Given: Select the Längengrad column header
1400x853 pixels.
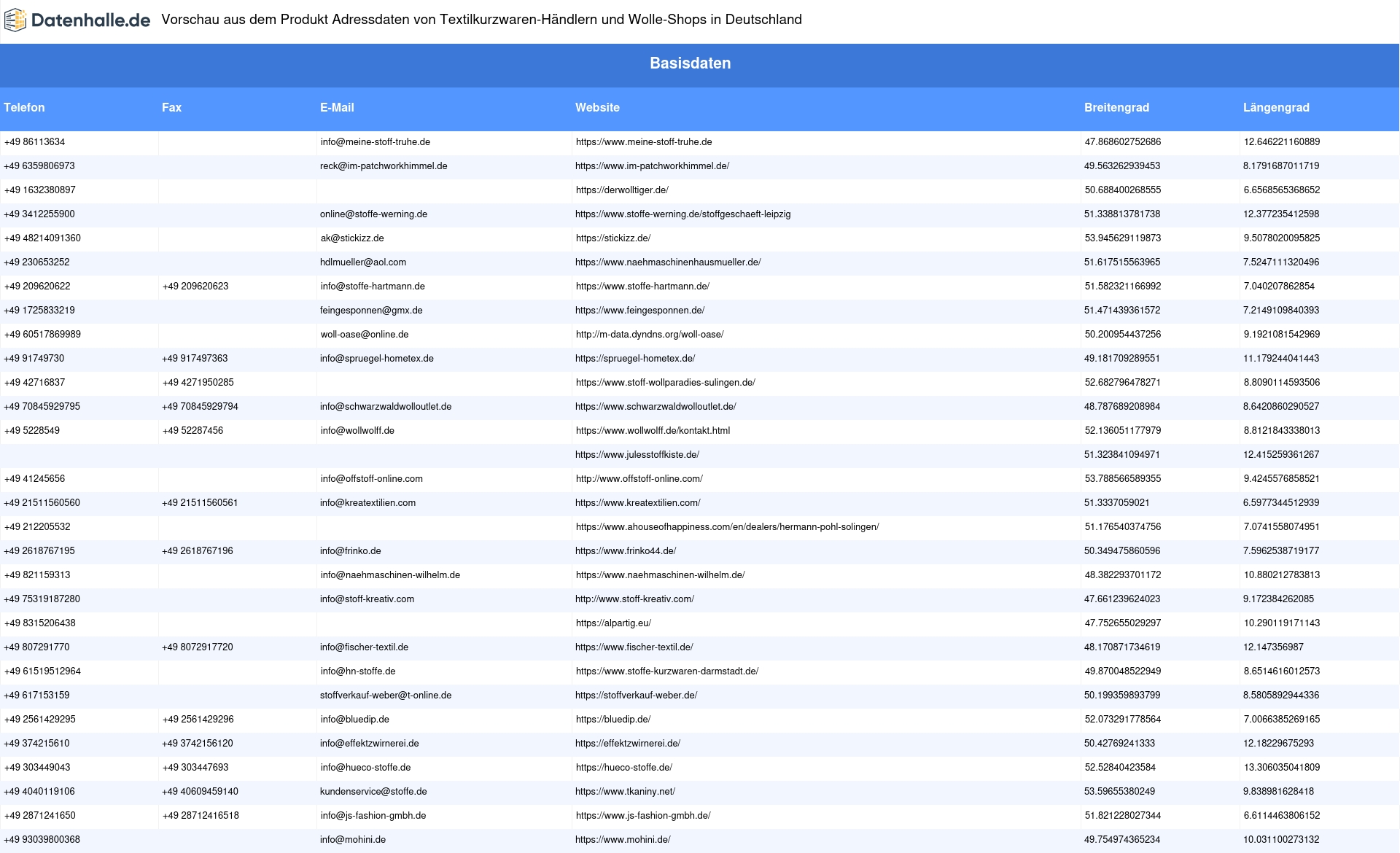Looking at the screenshot, I should click(1276, 107).
